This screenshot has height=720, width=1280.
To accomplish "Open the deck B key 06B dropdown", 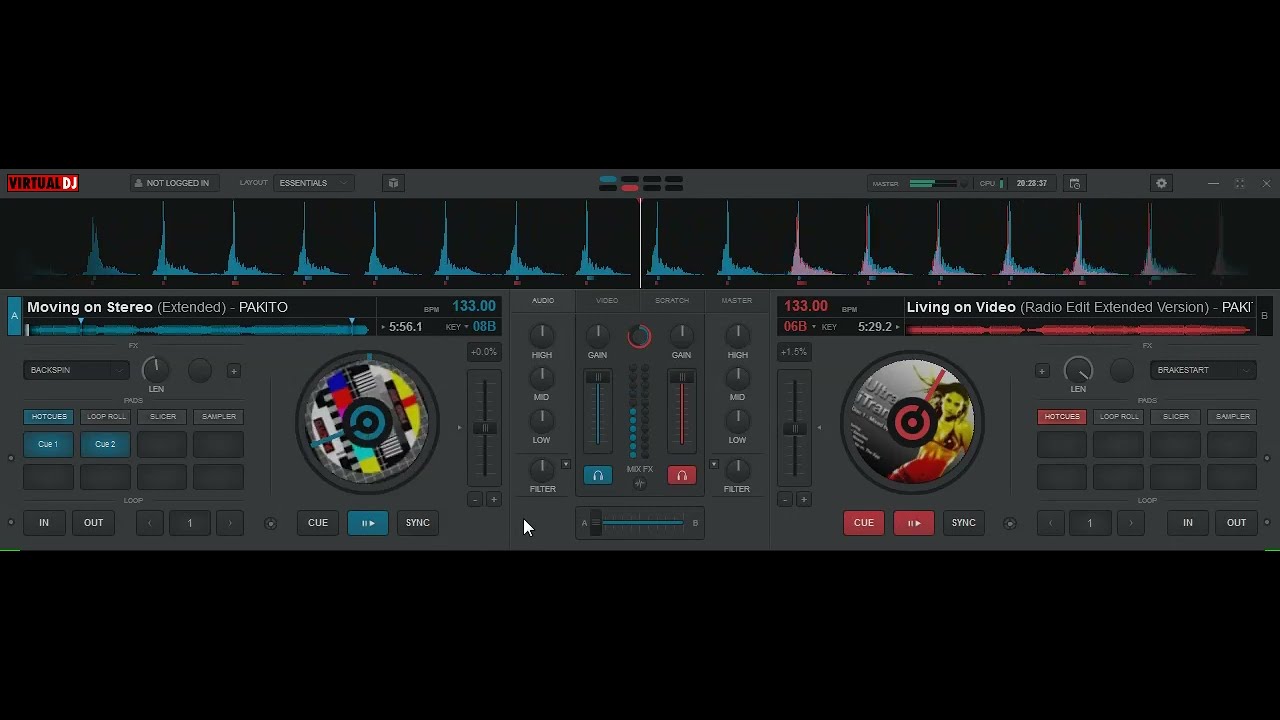I will (800, 327).
